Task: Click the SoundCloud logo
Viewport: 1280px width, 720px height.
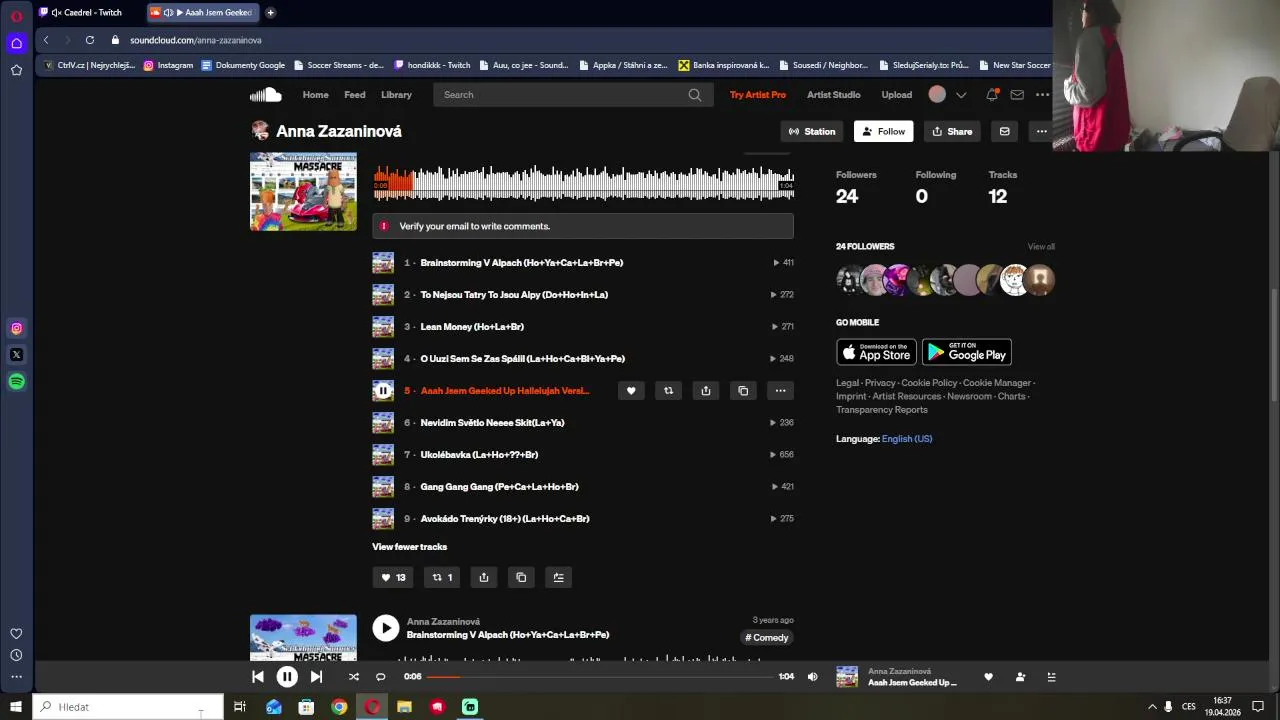Action: (x=265, y=95)
